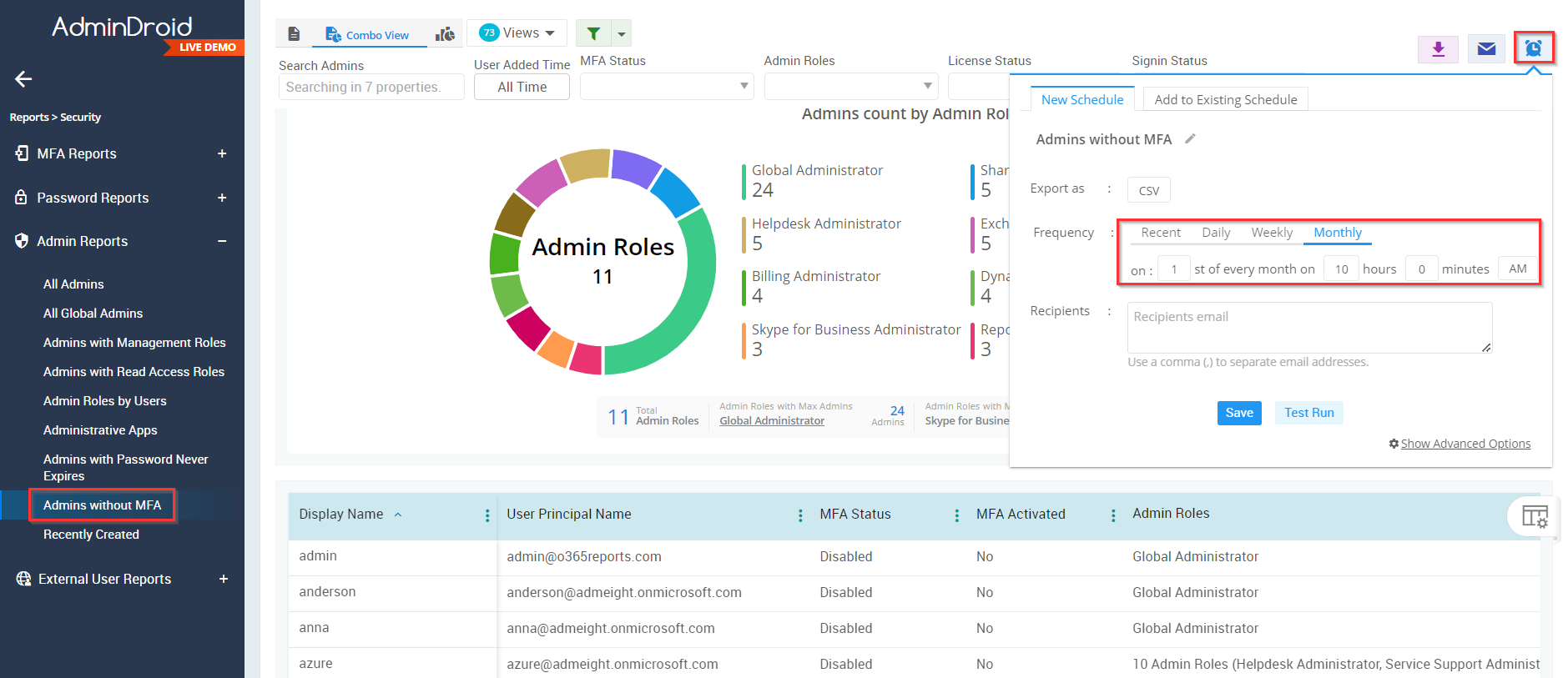Switch to Add to Existing Schedule tab
1568x678 pixels.
pyautogui.click(x=1225, y=99)
